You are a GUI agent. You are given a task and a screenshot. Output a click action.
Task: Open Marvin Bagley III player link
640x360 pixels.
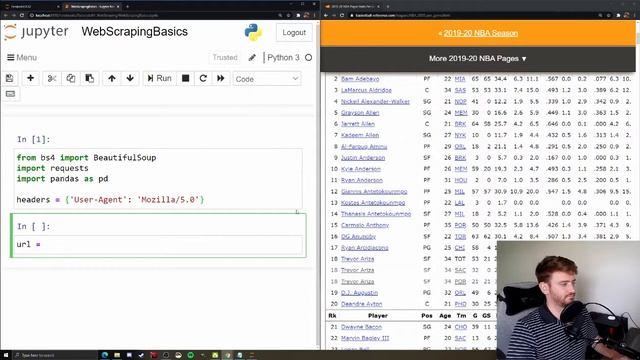365,338
